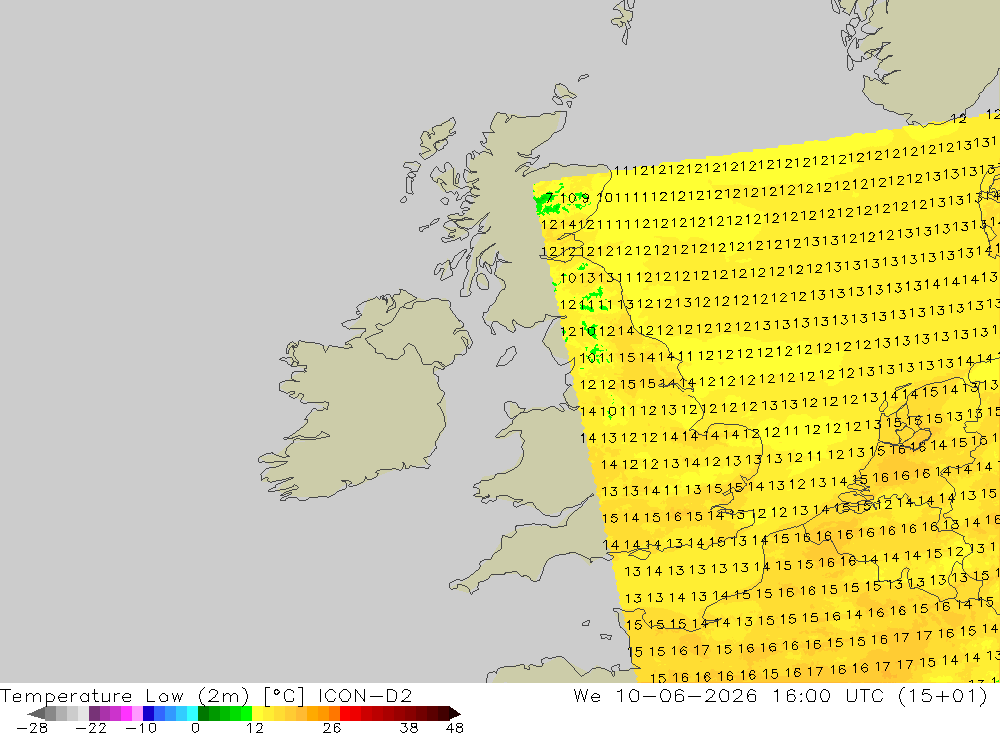Click the 'ICON-D2' model name label
This screenshot has height=733, width=1000.
coord(365,695)
